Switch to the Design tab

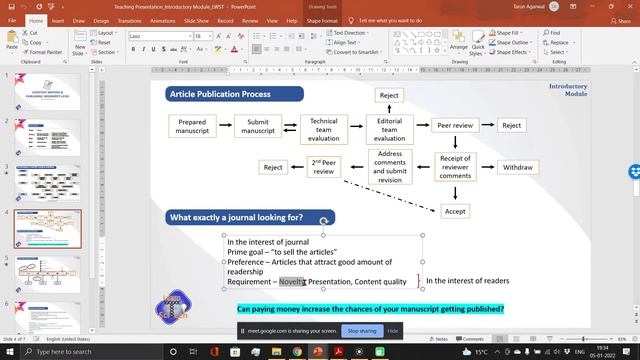coord(101,20)
